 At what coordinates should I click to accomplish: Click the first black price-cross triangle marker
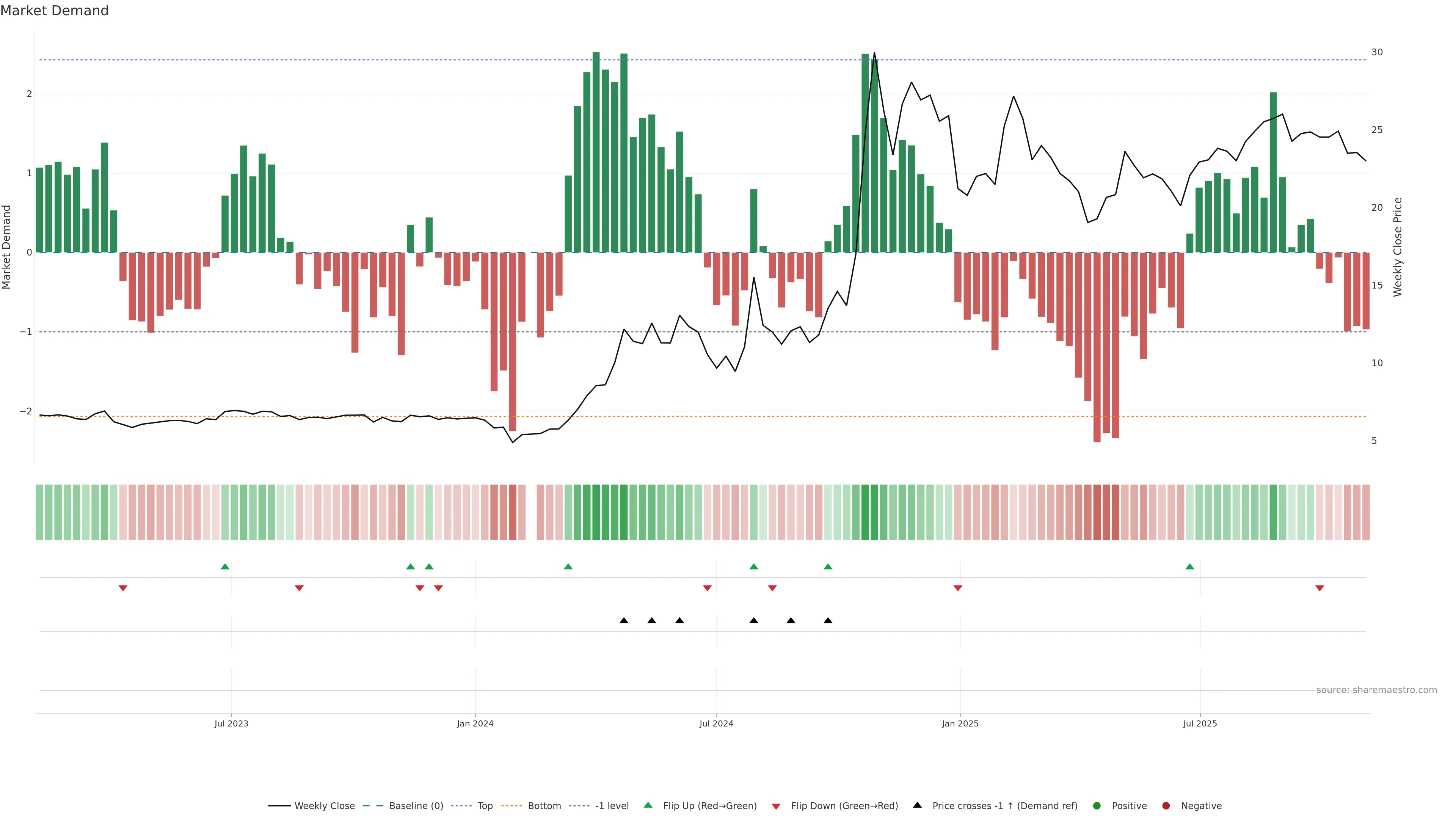point(624,621)
